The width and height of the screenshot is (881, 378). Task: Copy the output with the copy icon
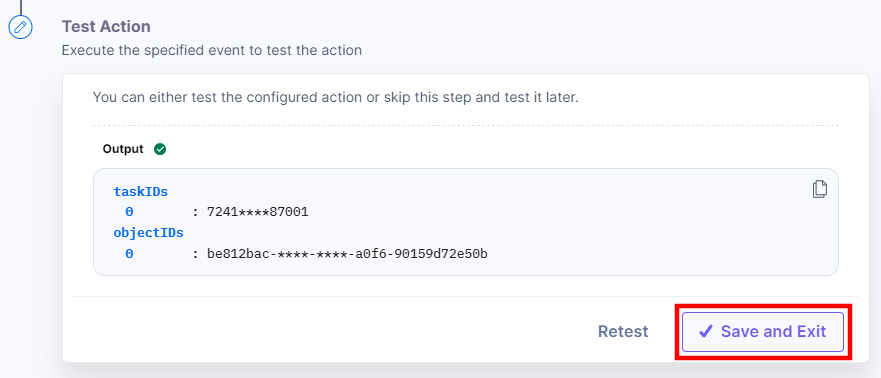(x=820, y=189)
